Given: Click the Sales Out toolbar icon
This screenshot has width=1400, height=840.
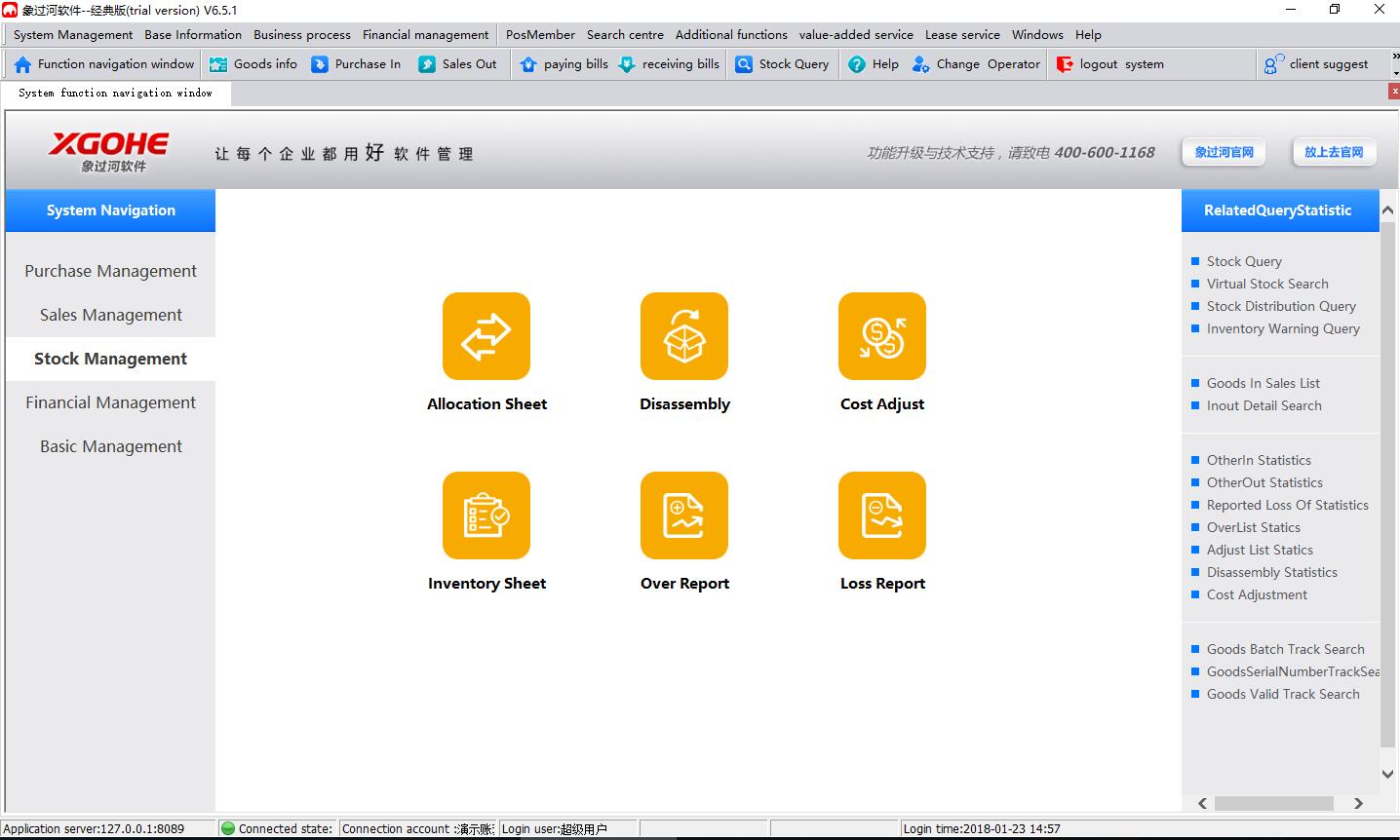Looking at the screenshot, I should pyautogui.click(x=427, y=64).
